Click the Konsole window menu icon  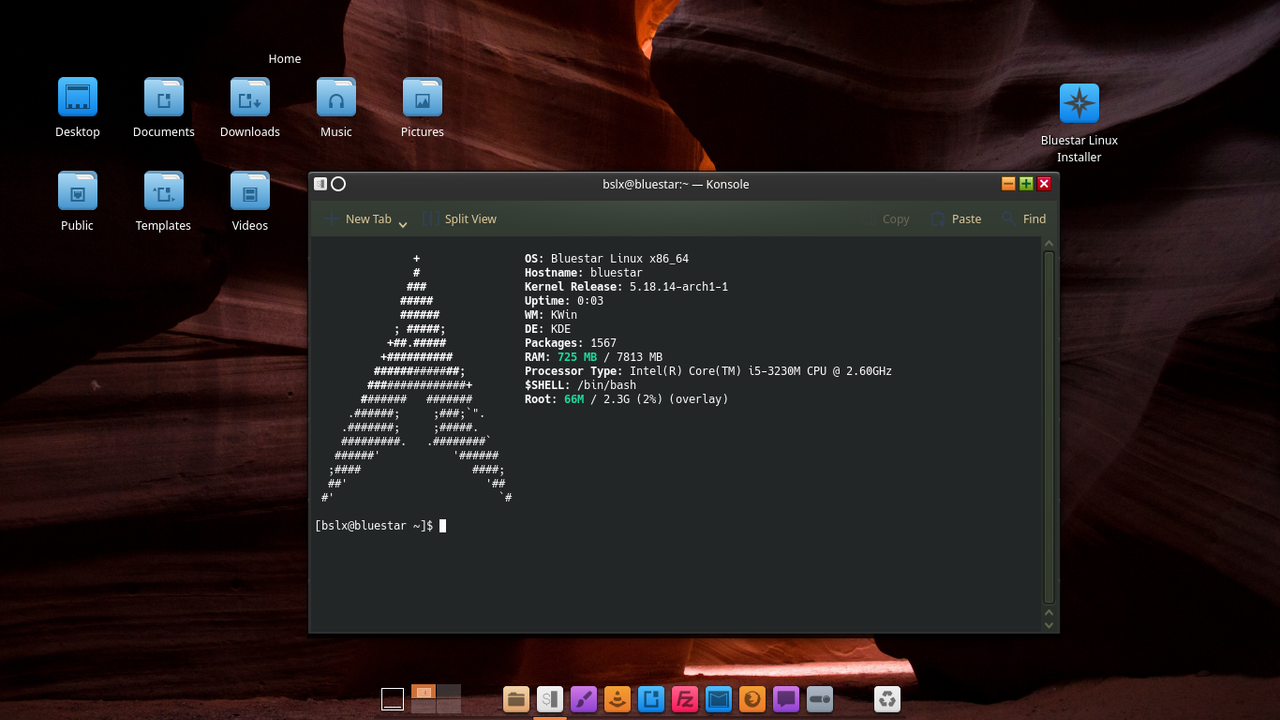point(320,184)
